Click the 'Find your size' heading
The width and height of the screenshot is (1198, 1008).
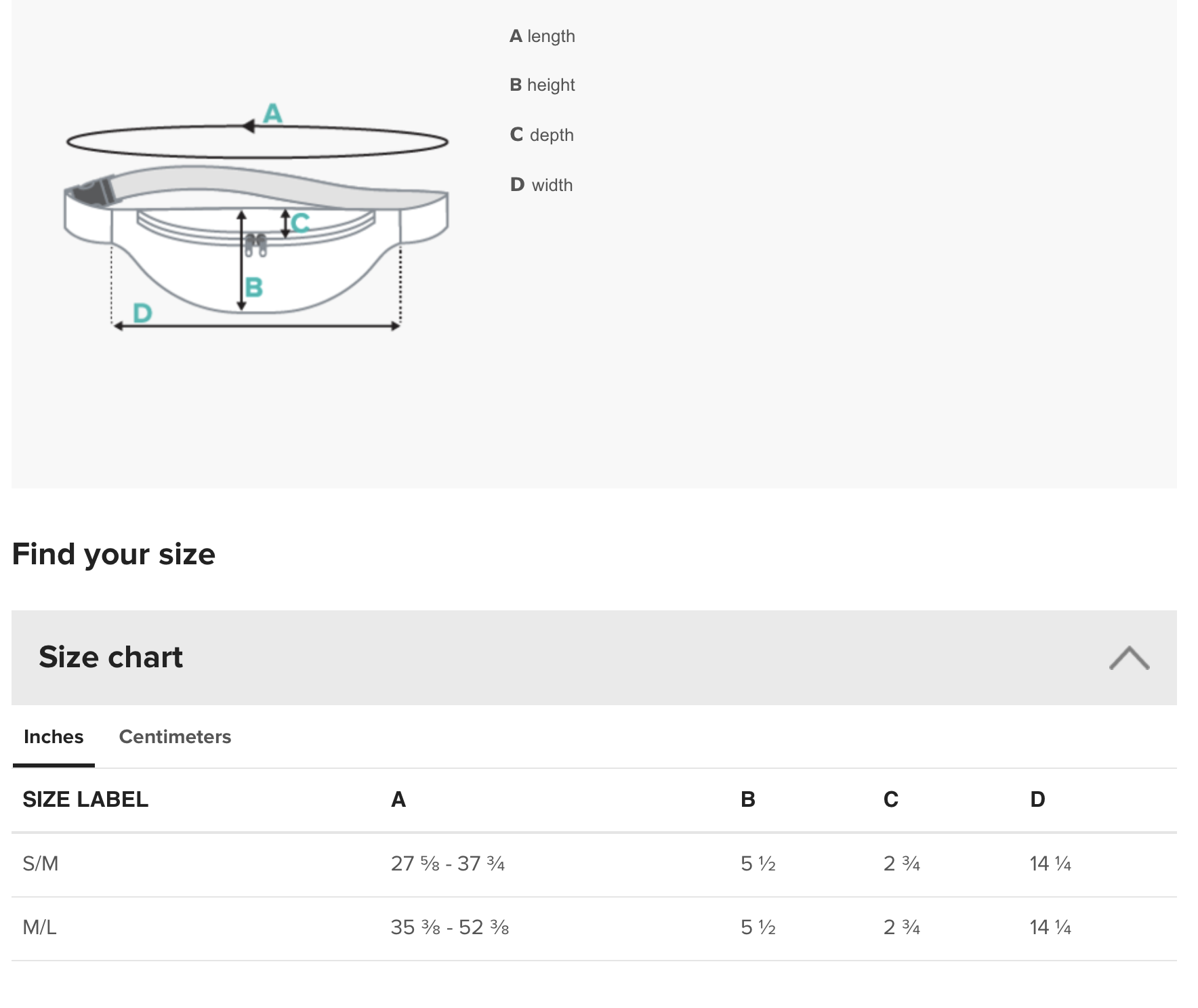114,554
